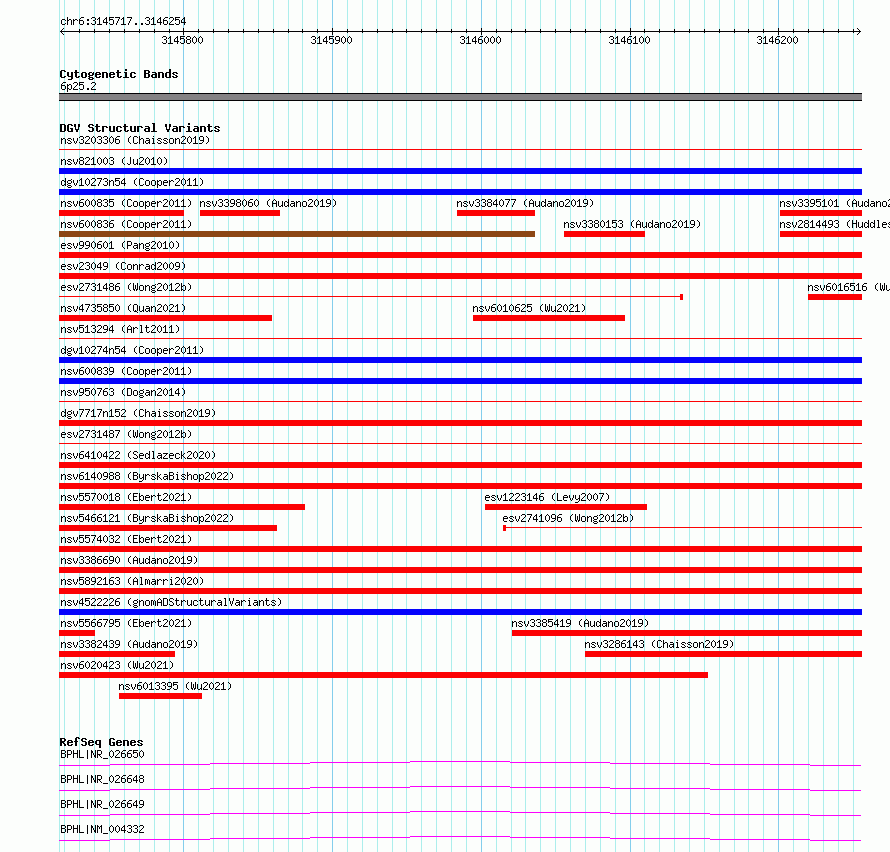This screenshot has width=890, height=852.
Task: Click dgv10274n54 (Cooper2011) label
Action: point(132,350)
